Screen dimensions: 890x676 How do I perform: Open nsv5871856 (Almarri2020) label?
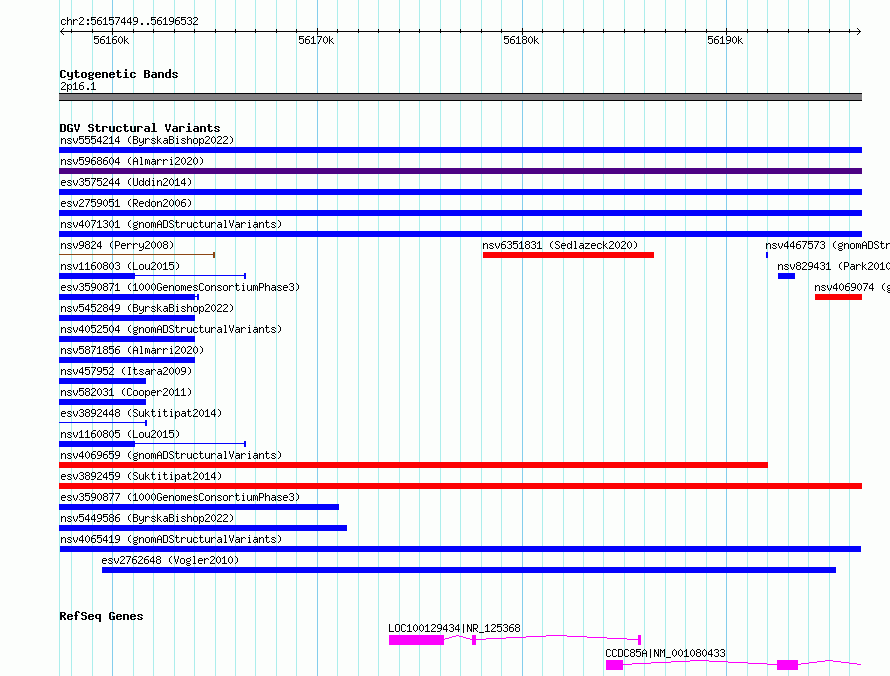tap(132, 350)
